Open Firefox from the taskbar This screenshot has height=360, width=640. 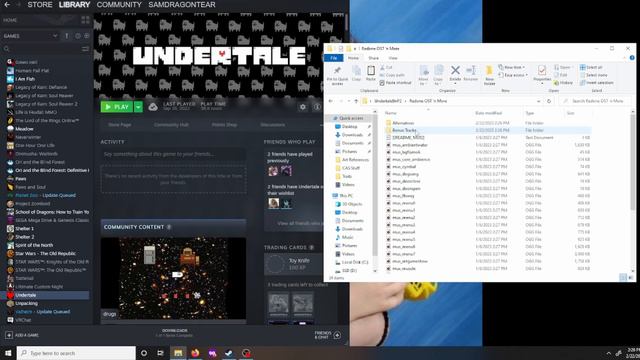[x=195, y=353]
